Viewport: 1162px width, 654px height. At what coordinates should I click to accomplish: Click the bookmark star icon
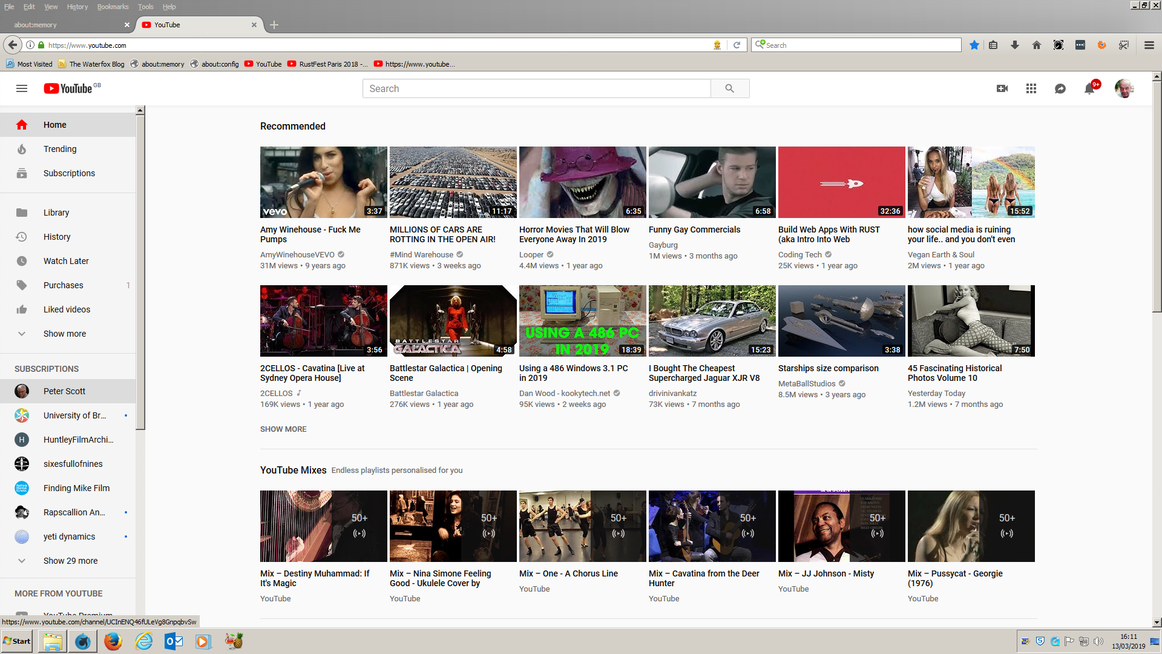974,45
